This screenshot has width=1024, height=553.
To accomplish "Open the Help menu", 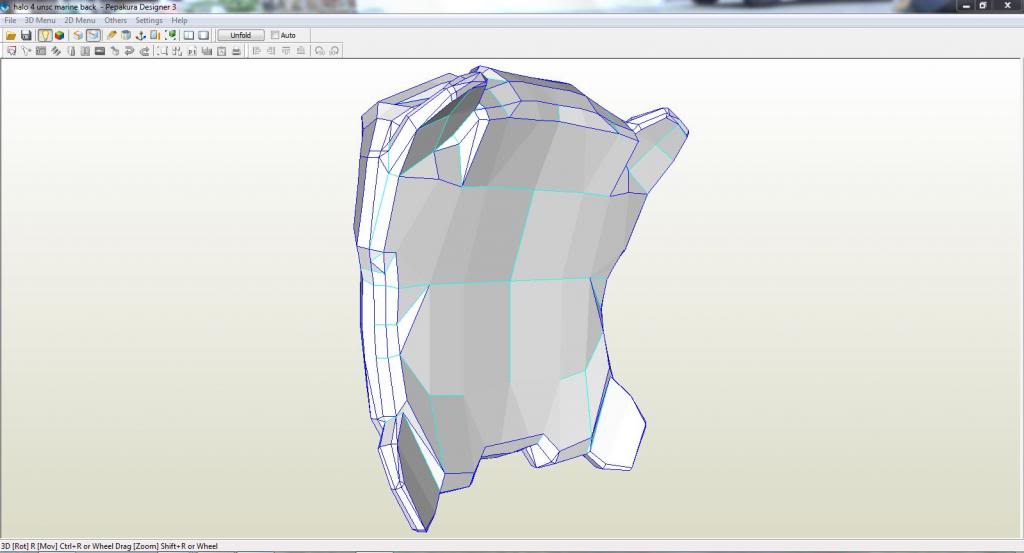I will click(x=180, y=20).
